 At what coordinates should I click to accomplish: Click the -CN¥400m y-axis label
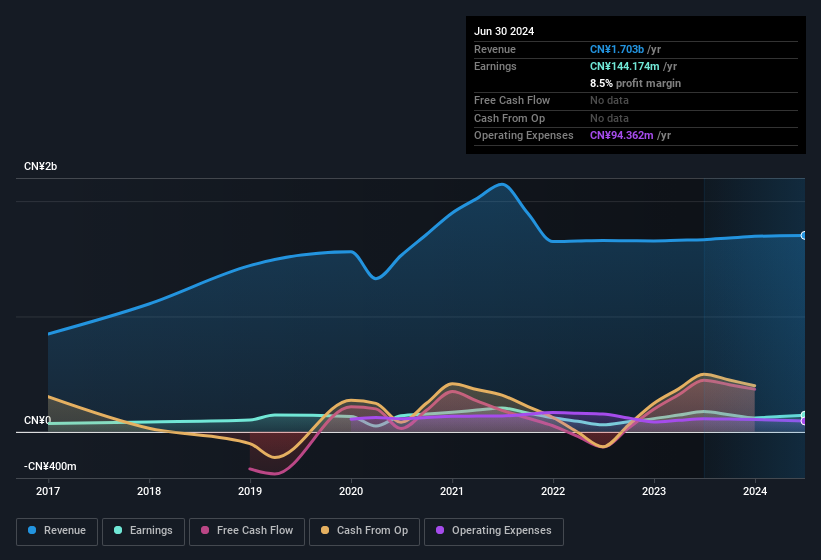click(x=50, y=466)
